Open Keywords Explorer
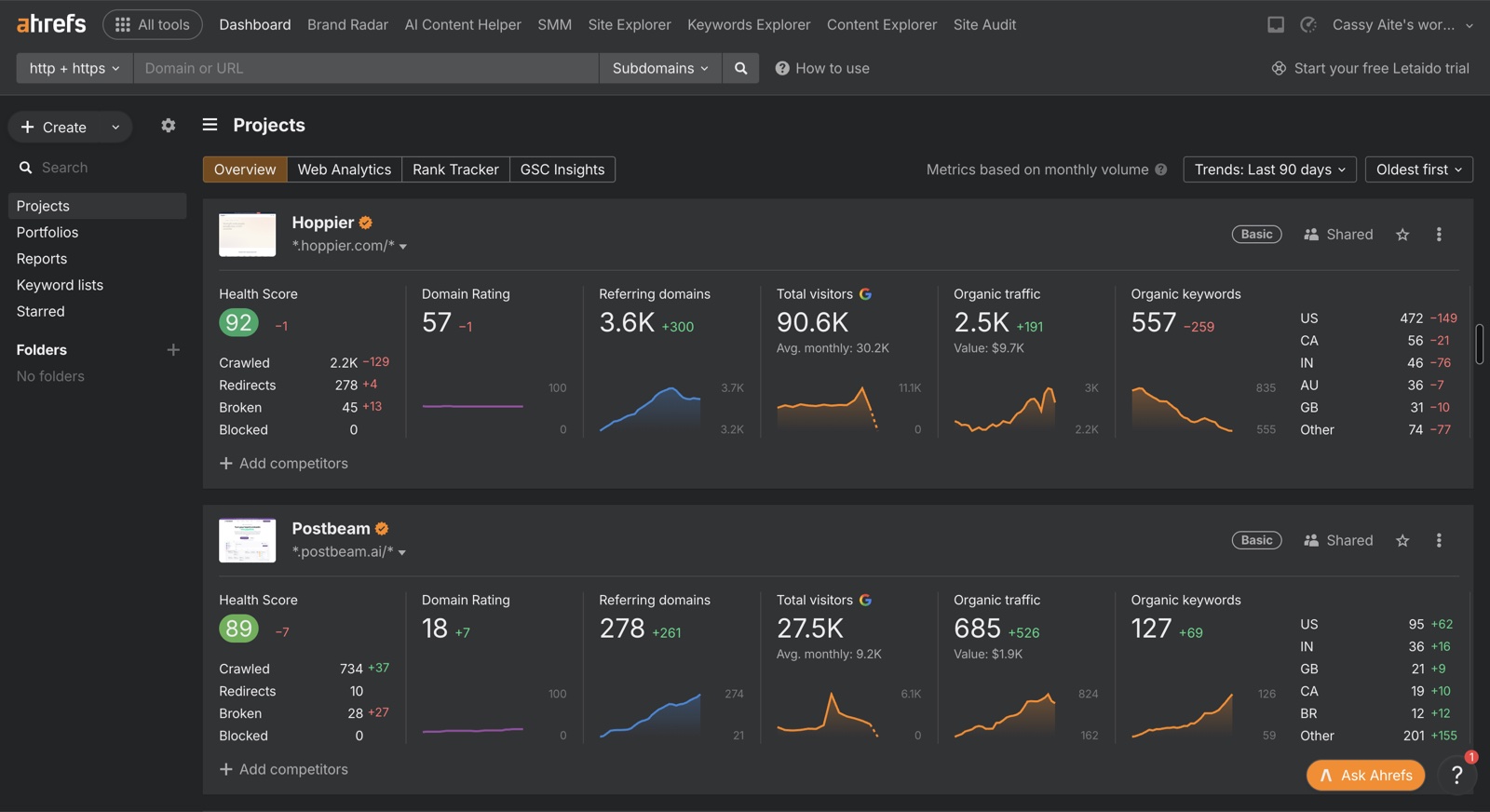The height and width of the screenshot is (812, 1490). 749,24
